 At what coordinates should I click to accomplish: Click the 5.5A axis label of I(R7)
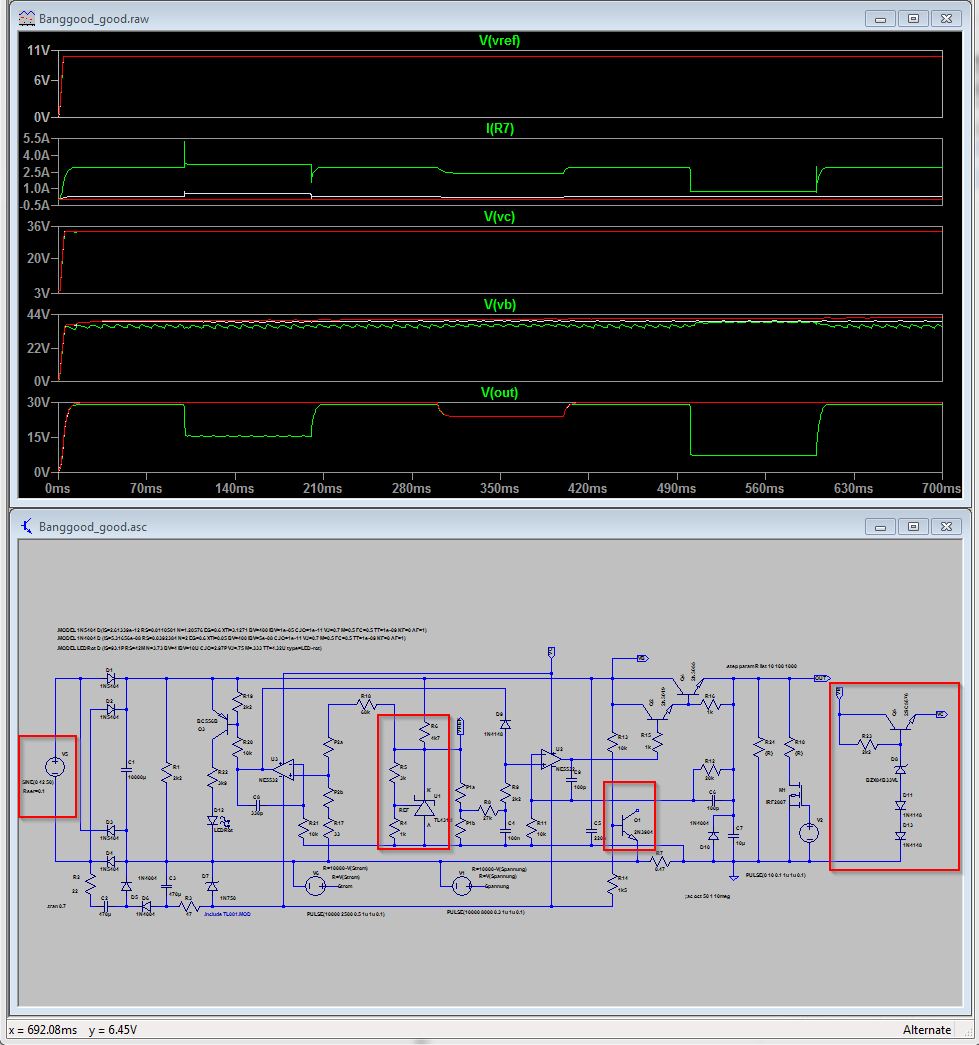point(37,139)
